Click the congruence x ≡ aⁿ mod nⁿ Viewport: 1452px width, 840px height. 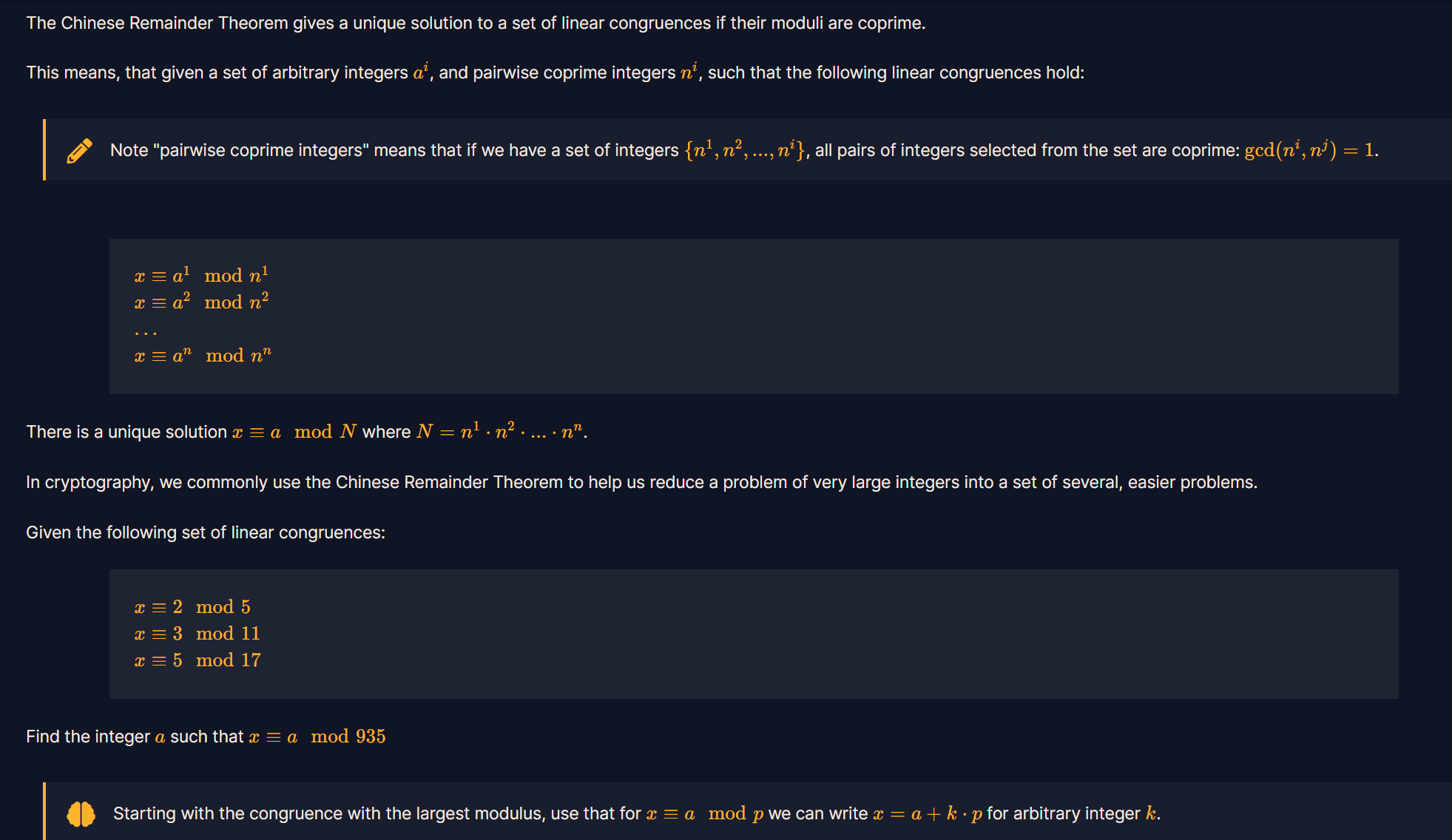[x=203, y=355]
